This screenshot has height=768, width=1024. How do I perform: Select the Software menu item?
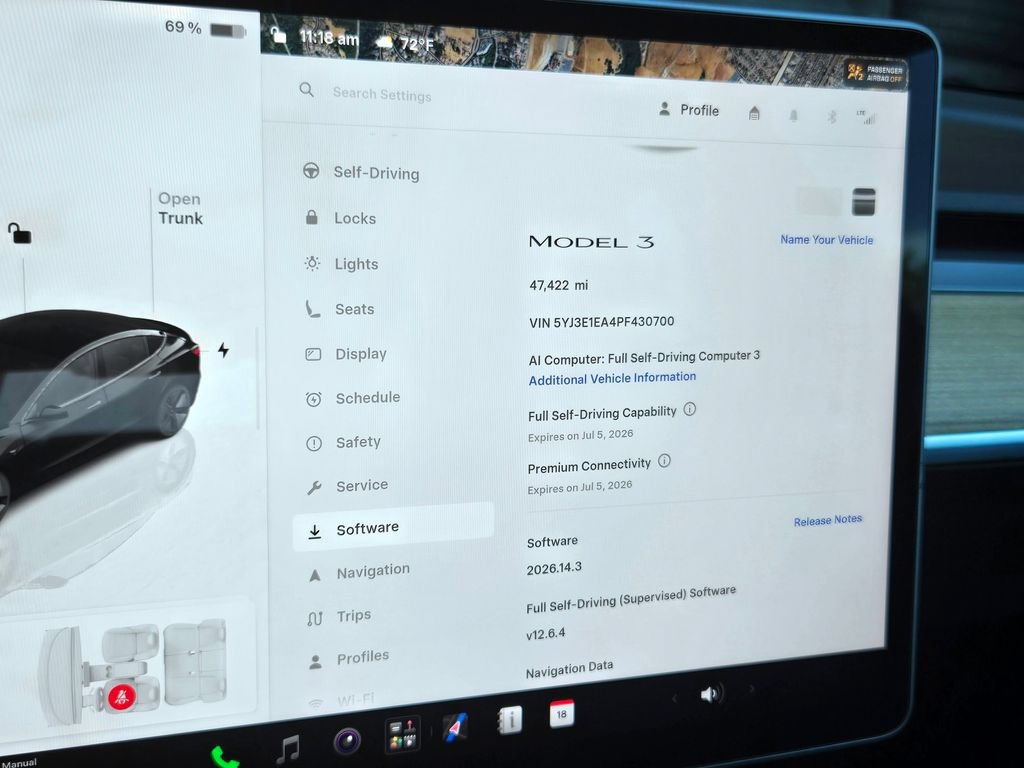tap(393, 528)
